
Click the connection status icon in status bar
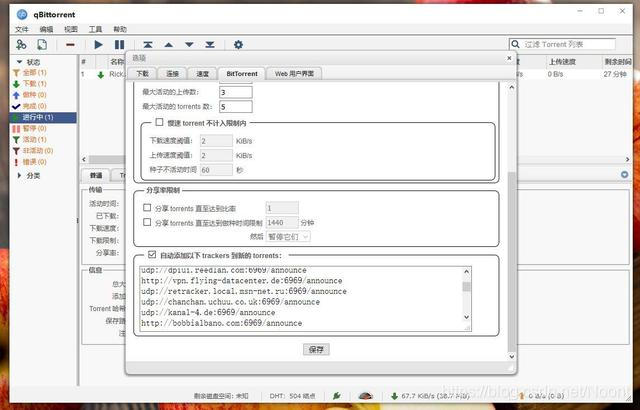337,396
